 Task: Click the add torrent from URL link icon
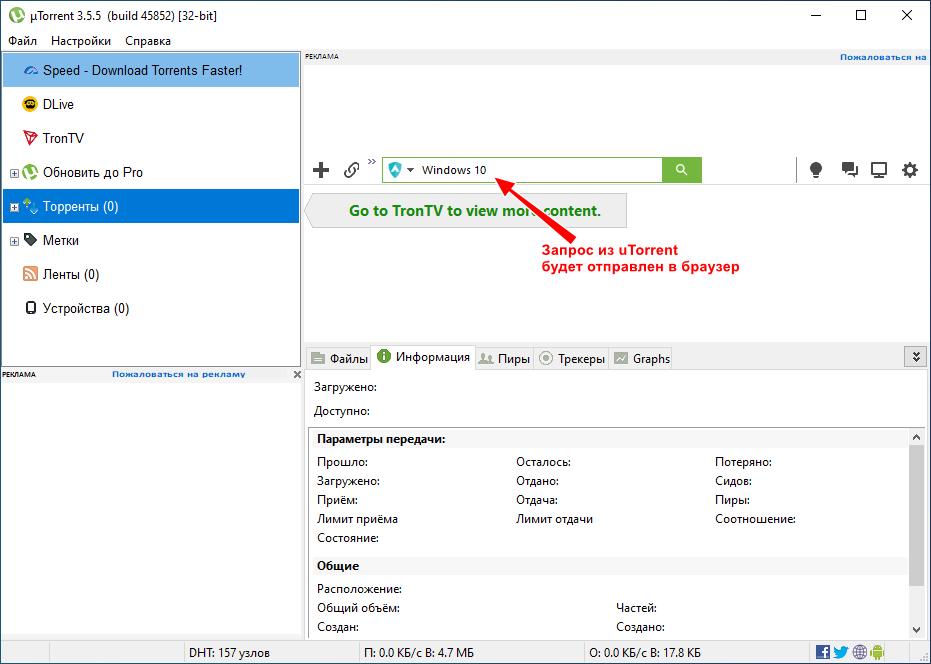351,170
